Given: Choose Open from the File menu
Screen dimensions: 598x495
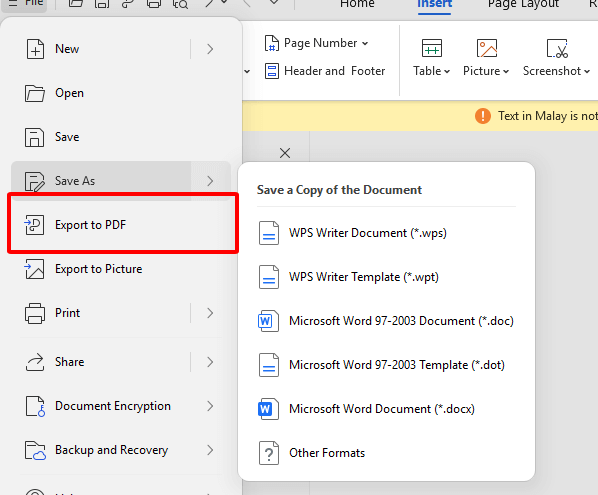Looking at the screenshot, I should coord(121,93).
